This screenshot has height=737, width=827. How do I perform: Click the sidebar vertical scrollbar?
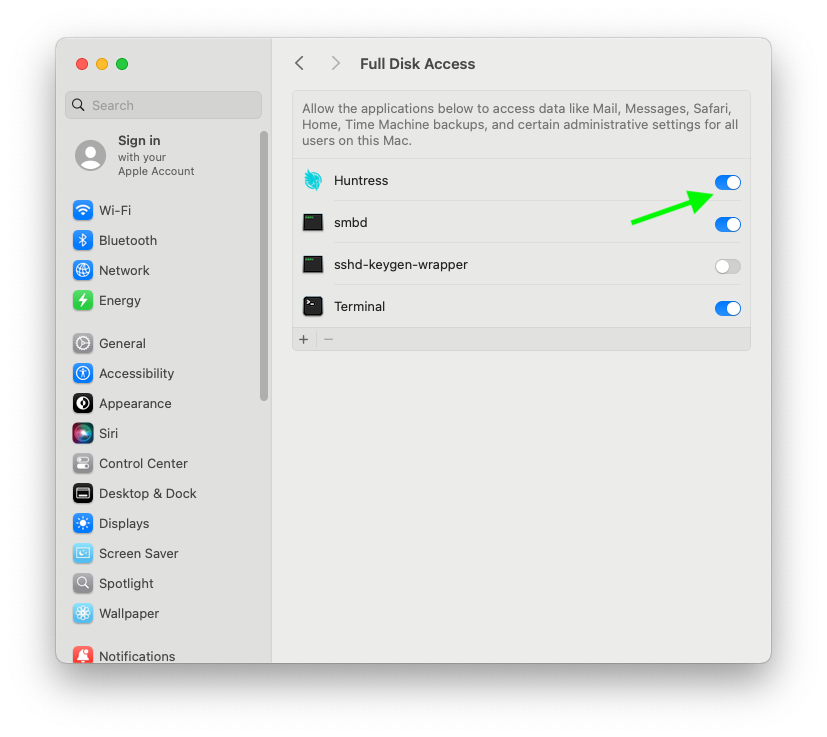pyautogui.click(x=264, y=266)
